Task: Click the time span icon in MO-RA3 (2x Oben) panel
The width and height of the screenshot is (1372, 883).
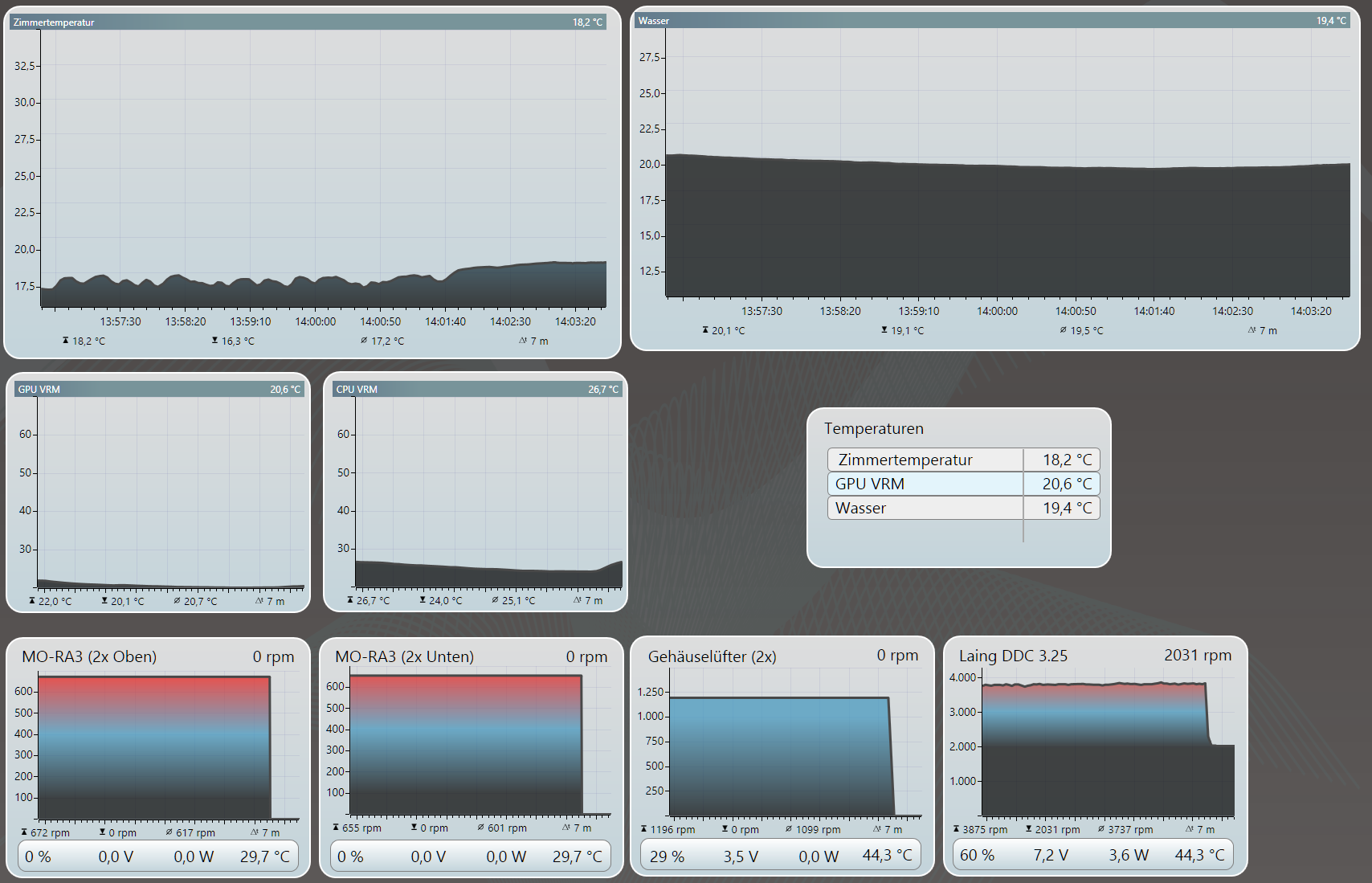Action: pyautogui.click(x=255, y=832)
